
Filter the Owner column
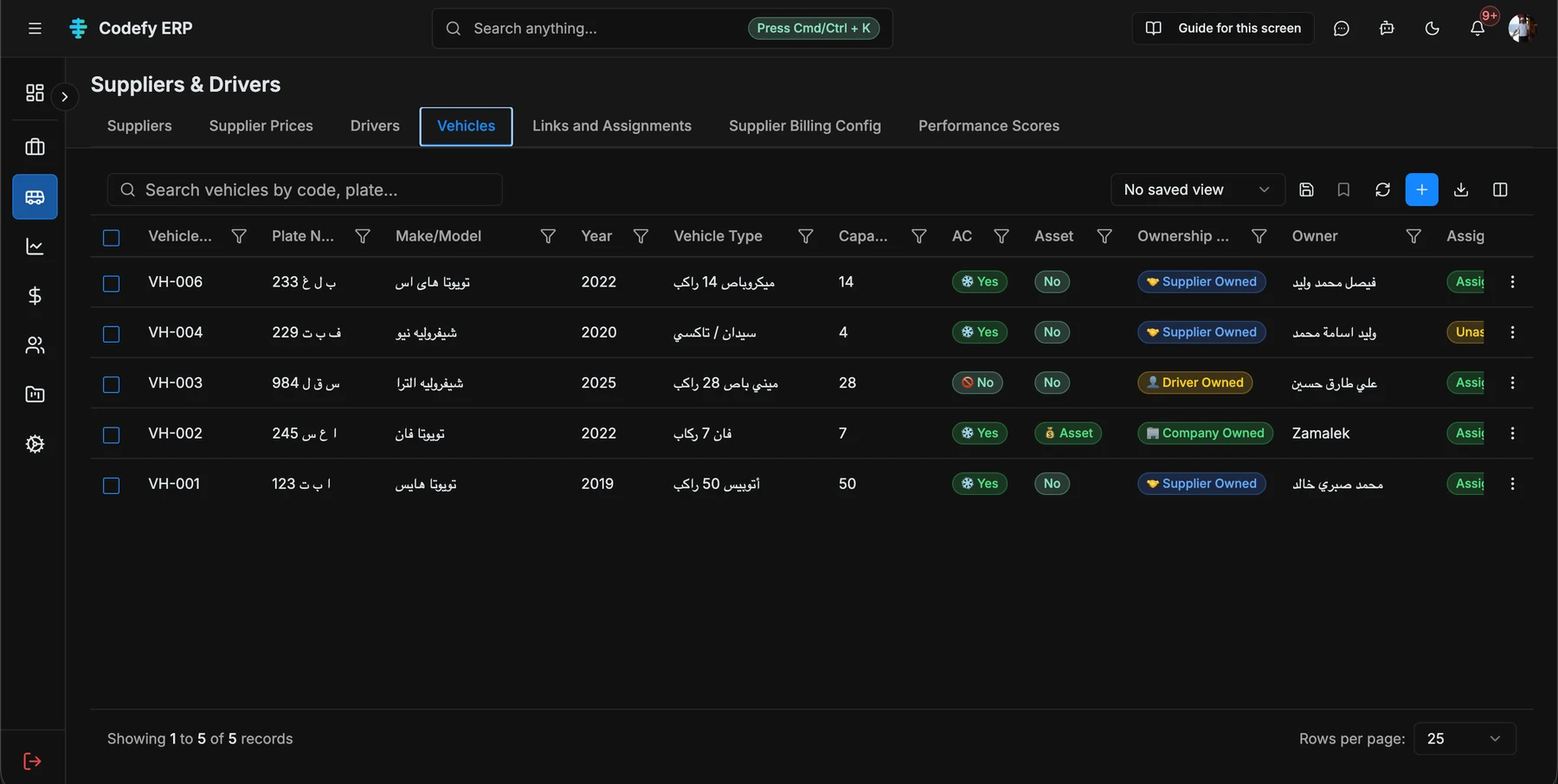click(1413, 236)
